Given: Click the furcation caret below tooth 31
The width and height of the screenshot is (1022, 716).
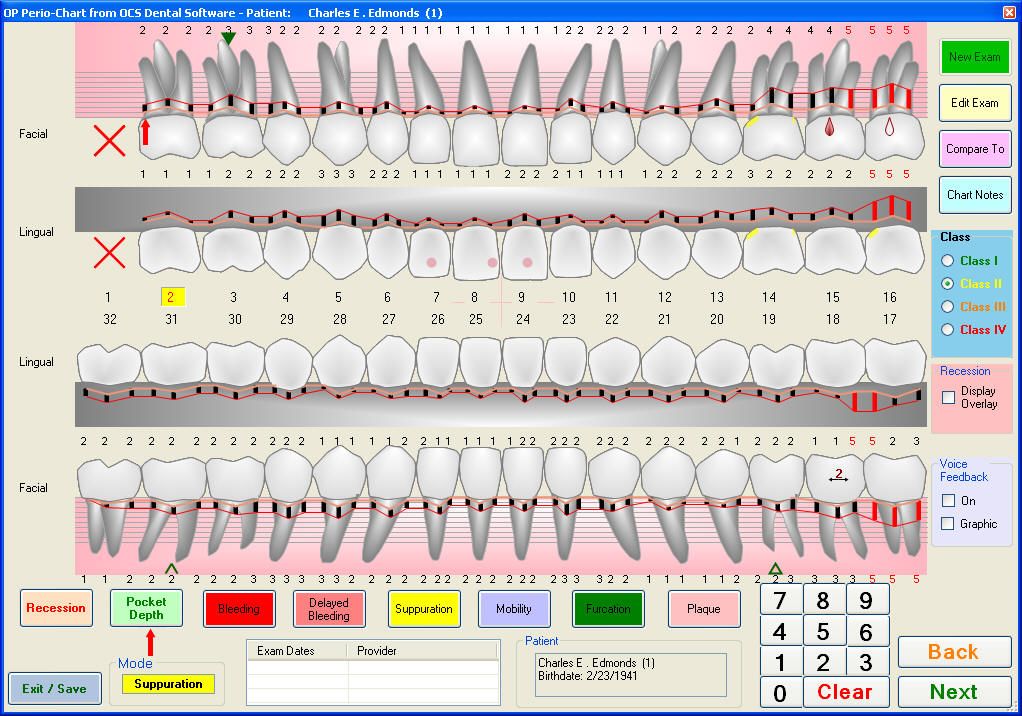Looking at the screenshot, I should [171, 568].
